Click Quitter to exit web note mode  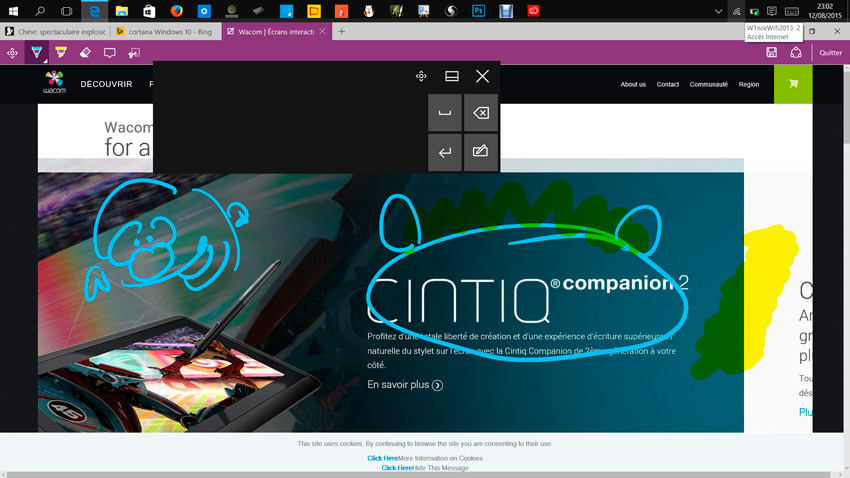click(x=830, y=53)
